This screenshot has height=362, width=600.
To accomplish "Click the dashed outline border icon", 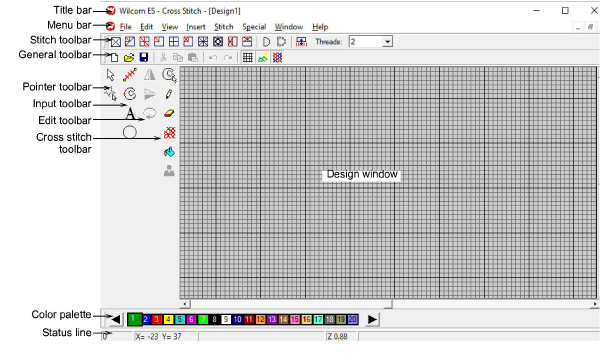I will (281, 42).
